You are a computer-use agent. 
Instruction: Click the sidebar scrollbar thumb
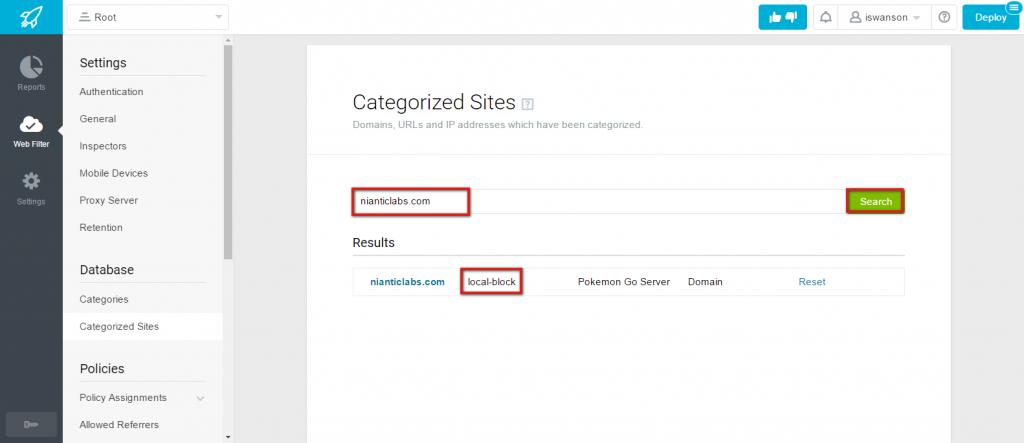point(228,153)
